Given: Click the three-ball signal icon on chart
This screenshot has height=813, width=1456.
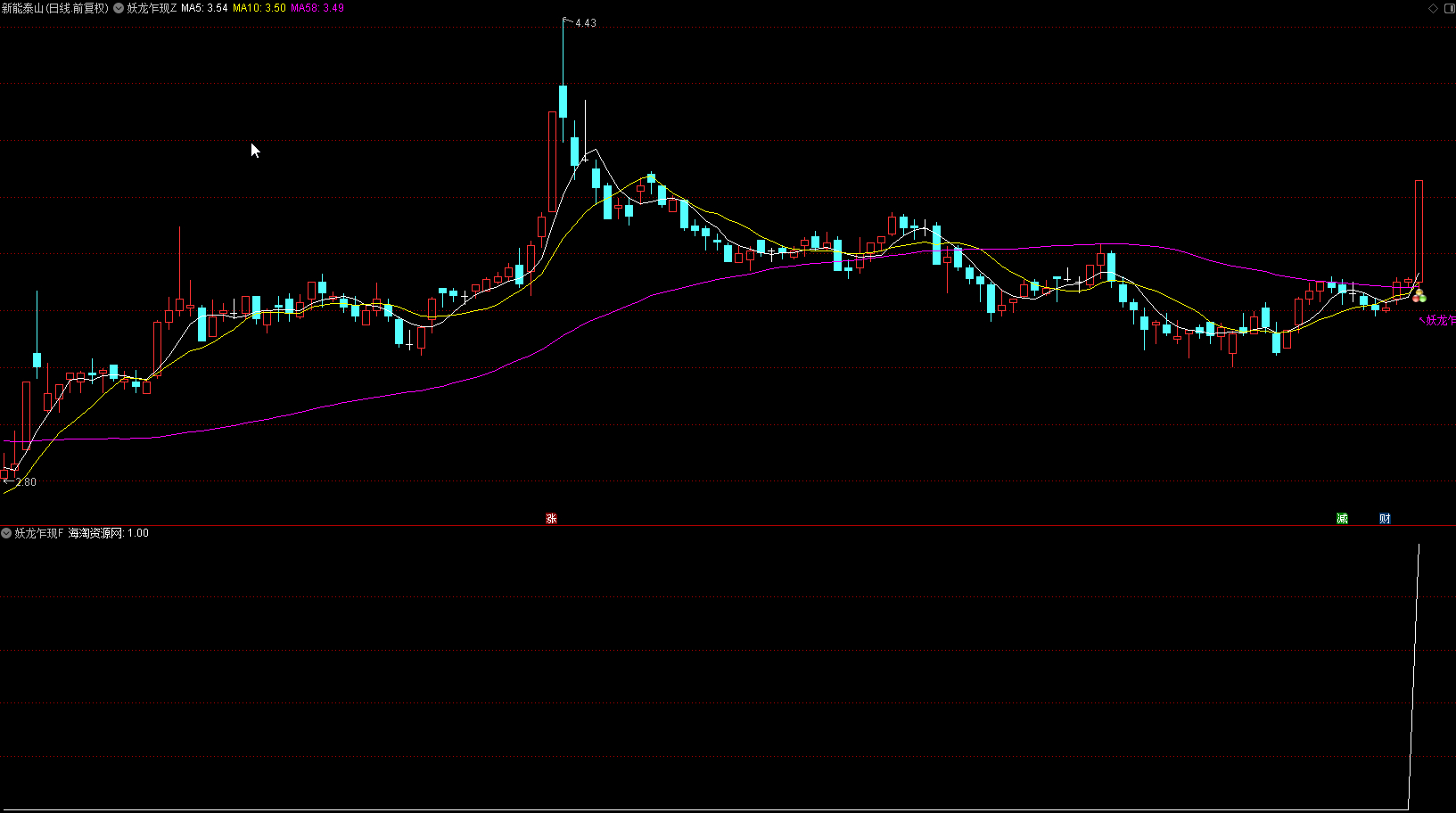Looking at the screenshot, I should [x=1419, y=296].
